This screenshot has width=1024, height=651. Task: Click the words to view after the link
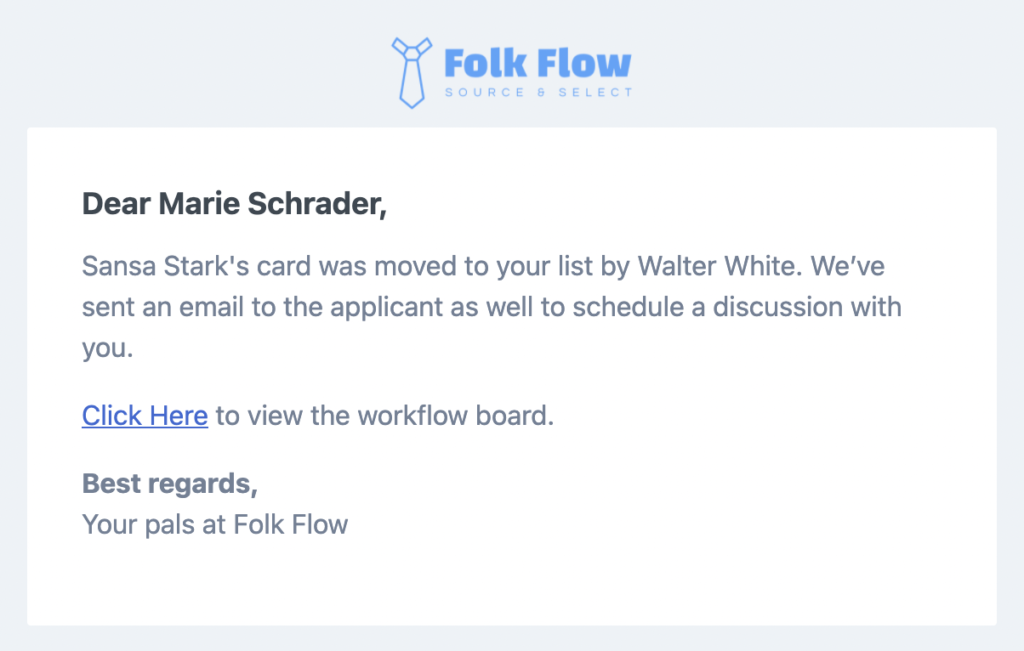[259, 415]
